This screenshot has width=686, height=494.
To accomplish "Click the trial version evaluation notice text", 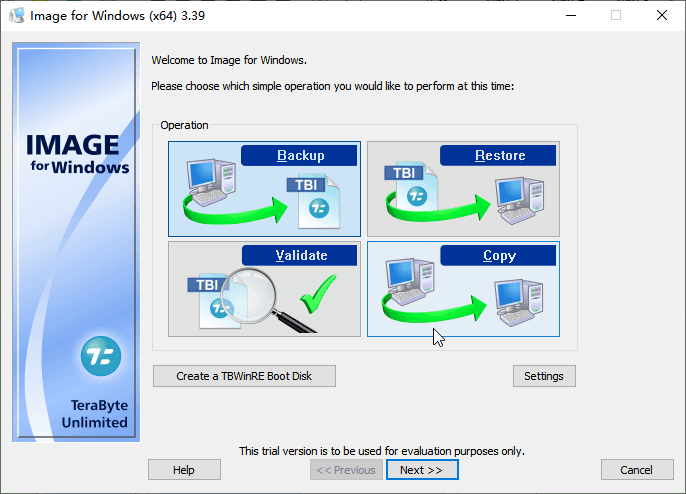I will coord(382,451).
